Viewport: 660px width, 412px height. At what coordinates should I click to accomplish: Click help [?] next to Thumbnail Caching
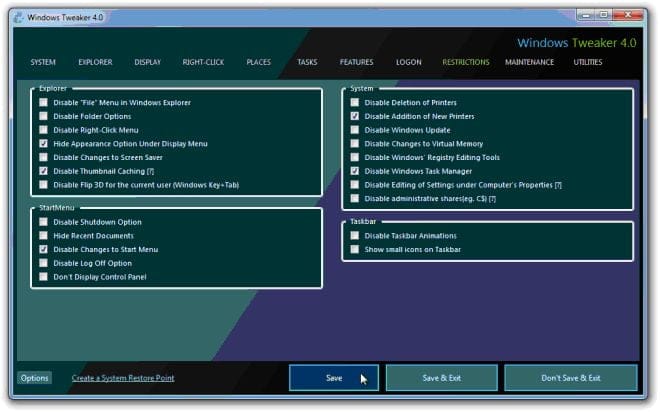[x=150, y=171]
